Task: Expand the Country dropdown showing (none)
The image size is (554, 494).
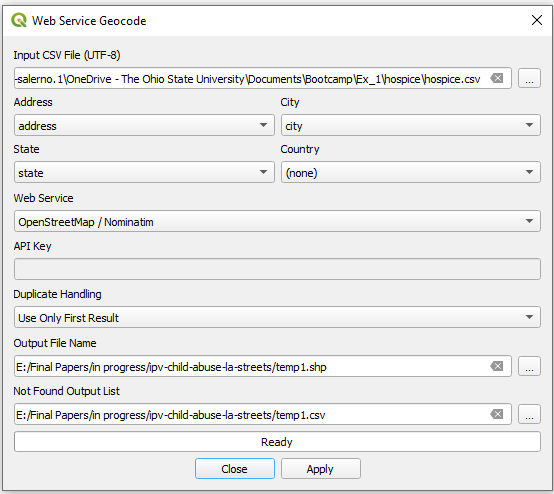Action: (x=411, y=172)
